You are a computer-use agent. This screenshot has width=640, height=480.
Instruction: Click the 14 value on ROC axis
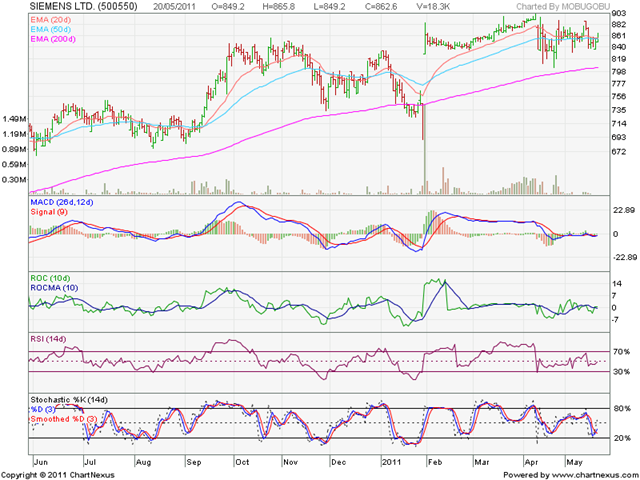pos(617,284)
